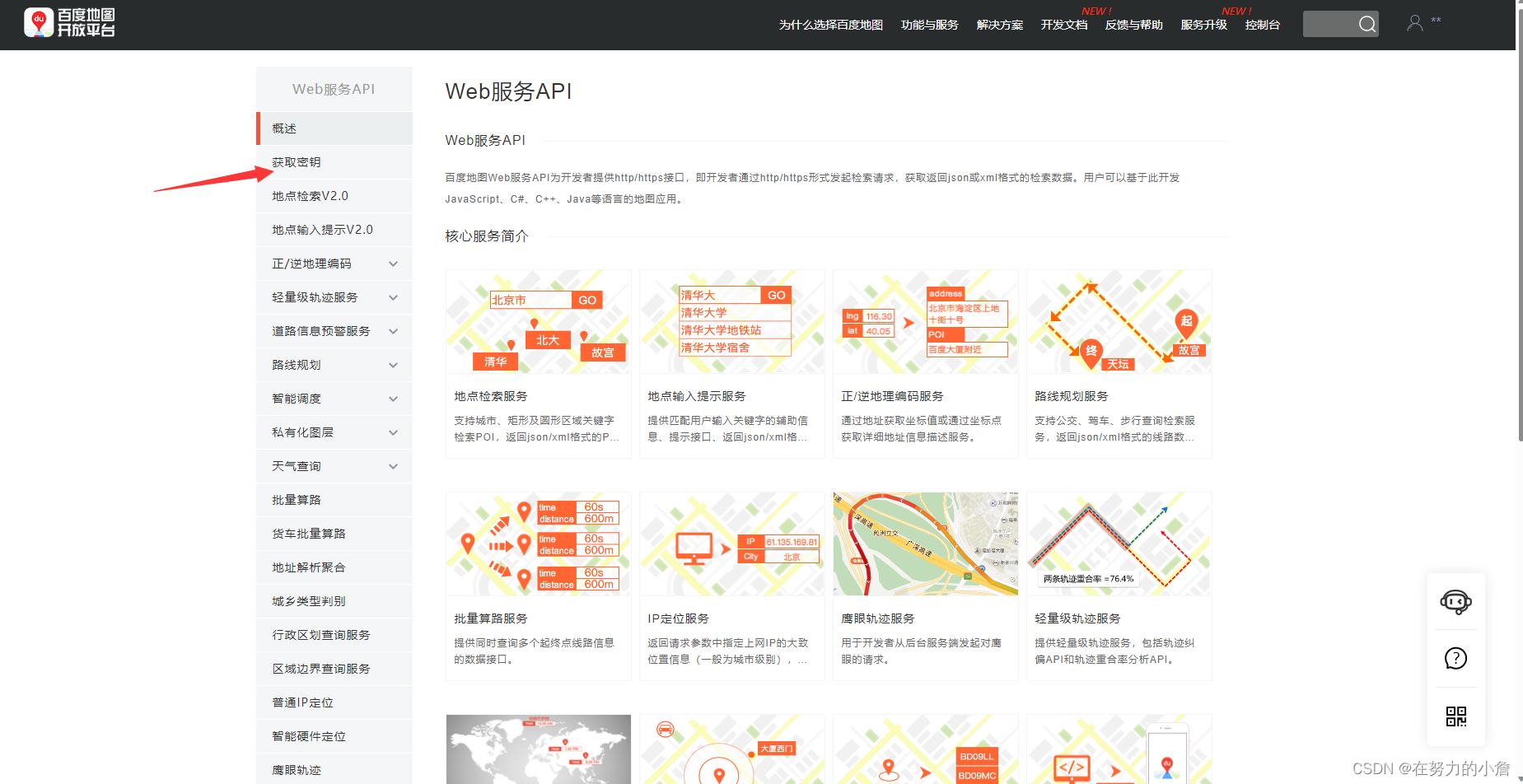Image resolution: width=1523 pixels, height=784 pixels.
Task: Select 批量算路 in the sidebar
Action: coord(334,500)
